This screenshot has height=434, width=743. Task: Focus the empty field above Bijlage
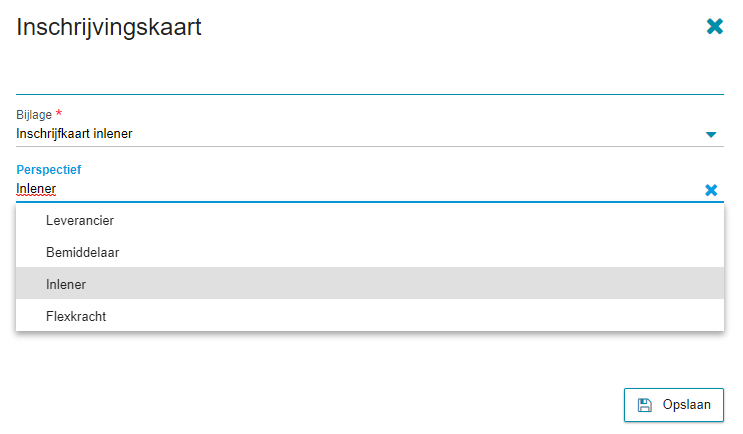pyautogui.click(x=370, y=81)
